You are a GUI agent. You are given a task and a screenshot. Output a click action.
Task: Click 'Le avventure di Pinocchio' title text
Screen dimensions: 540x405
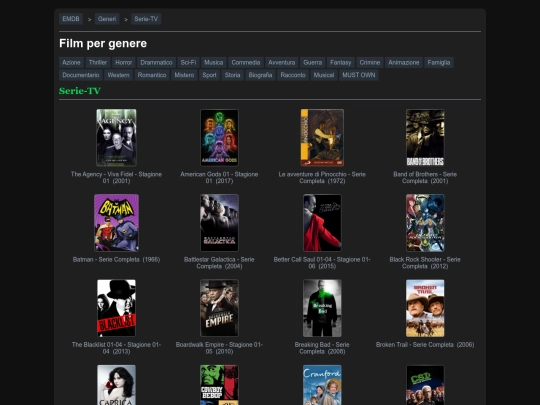point(322,177)
